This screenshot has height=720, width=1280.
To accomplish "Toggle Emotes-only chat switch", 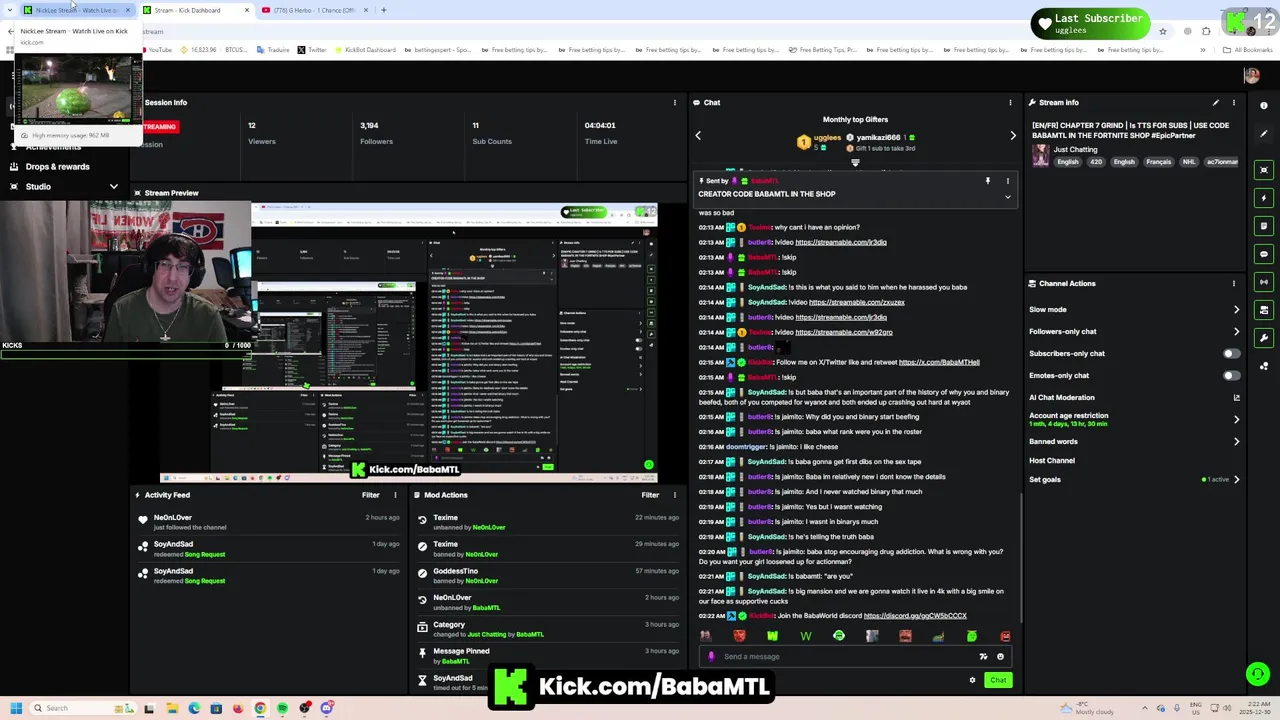I will (x=1231, y=375).
